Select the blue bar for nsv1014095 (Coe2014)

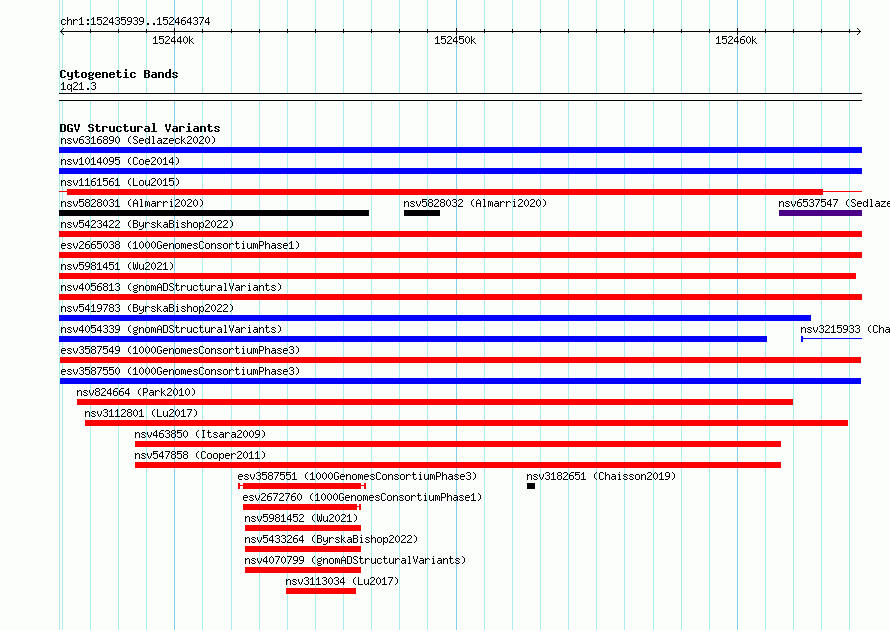click(460, 171)
